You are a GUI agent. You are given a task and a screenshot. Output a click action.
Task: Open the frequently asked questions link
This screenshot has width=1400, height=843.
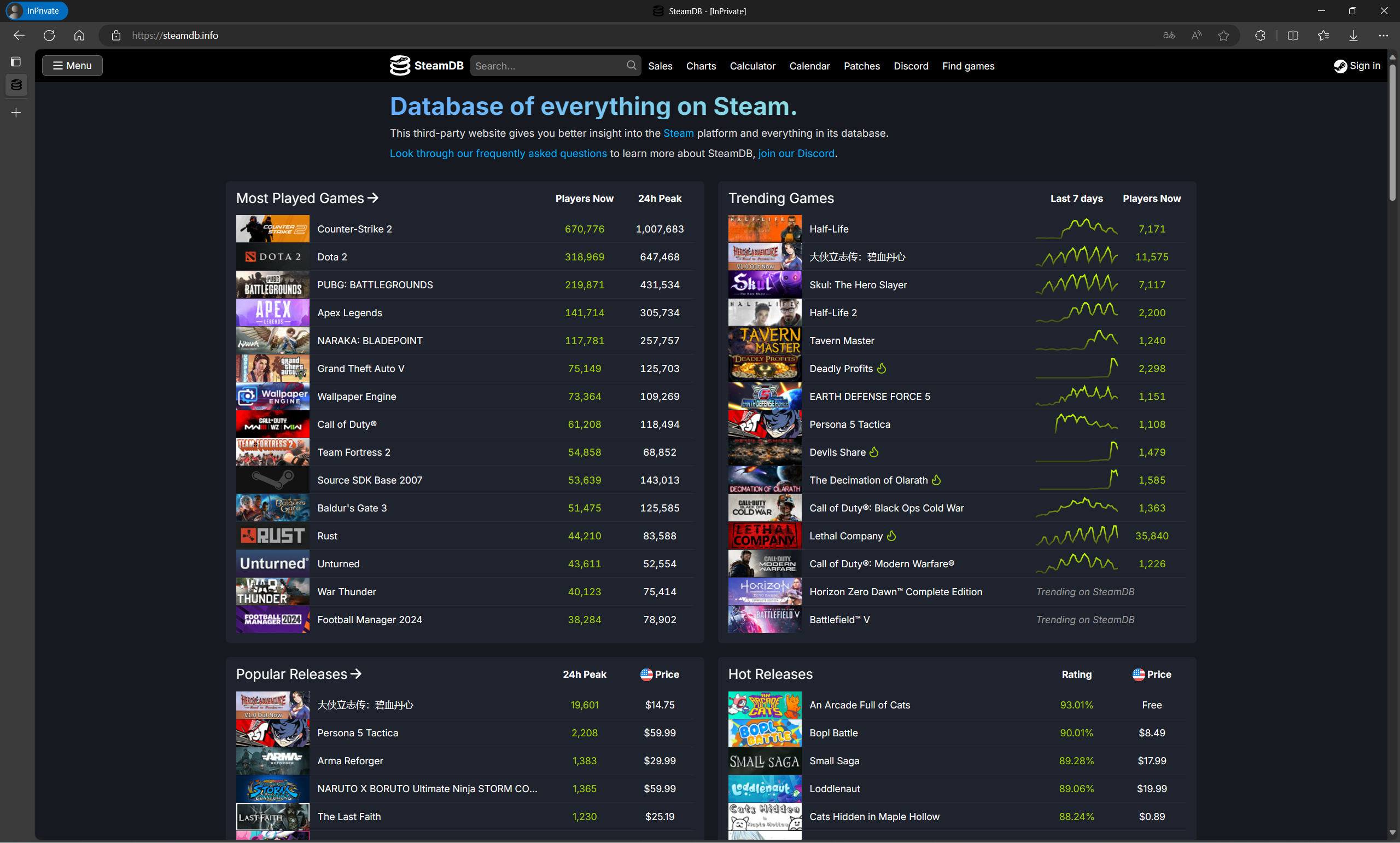(498, 153)
